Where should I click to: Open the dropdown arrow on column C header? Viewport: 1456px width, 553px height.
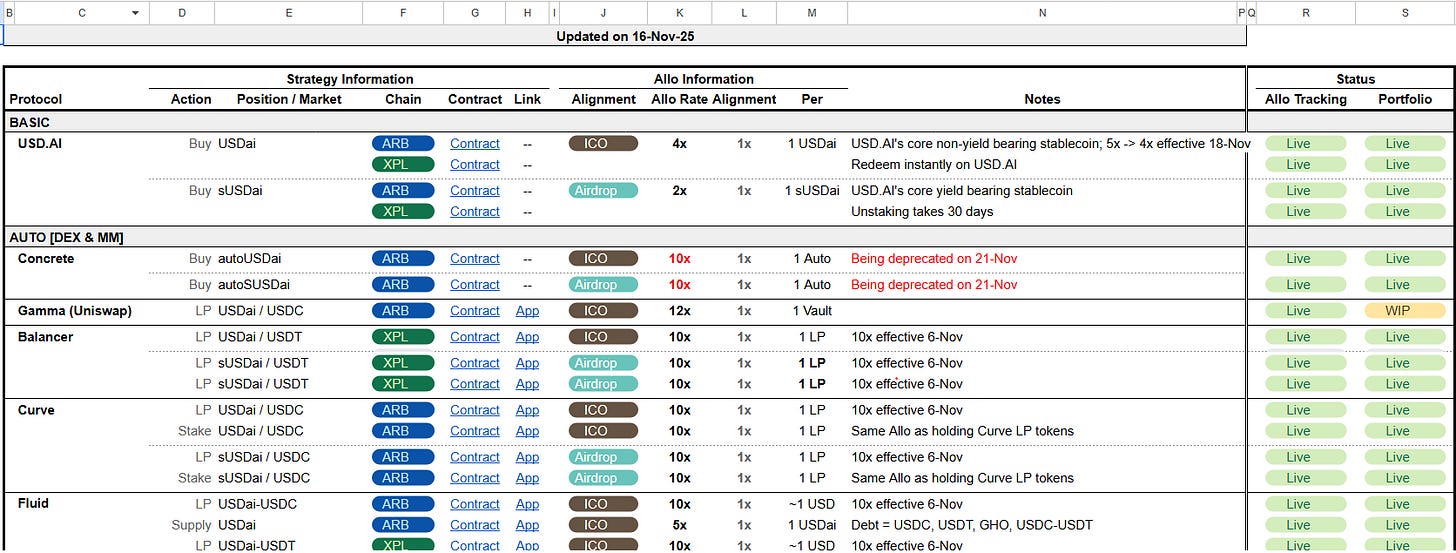pos(135,12)
